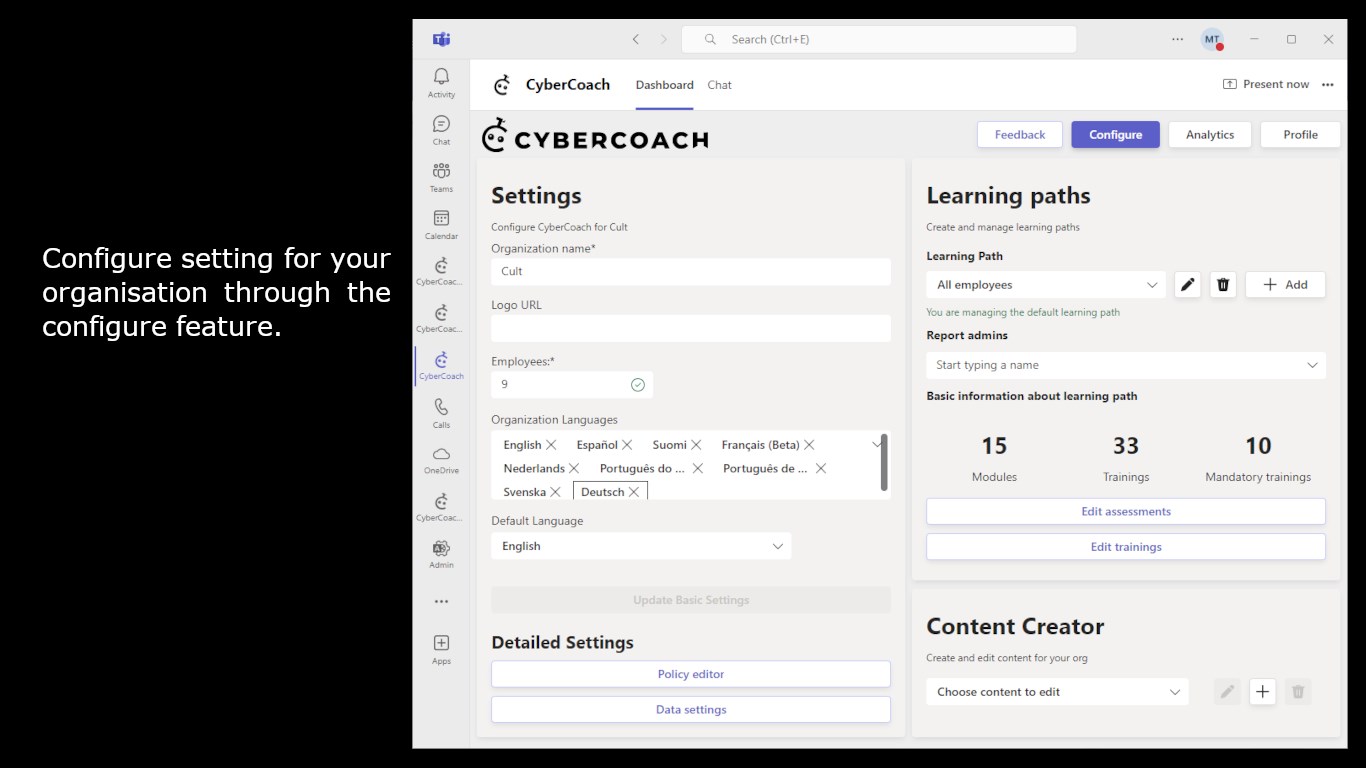Edit chosen content with pencil icon in Content Creator
Viewport: 1366px width, 768px height.
[x=1227, y=692]
